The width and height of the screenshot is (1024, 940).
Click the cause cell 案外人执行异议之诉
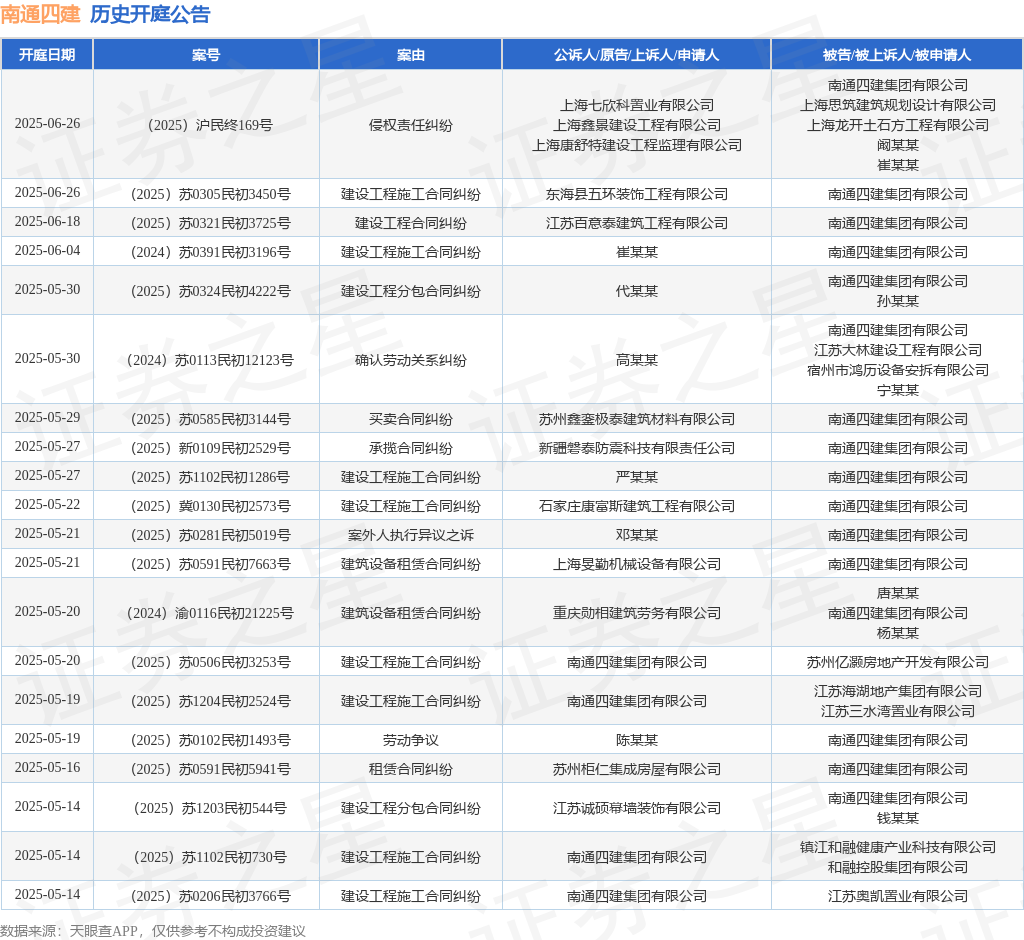(411, 535)
